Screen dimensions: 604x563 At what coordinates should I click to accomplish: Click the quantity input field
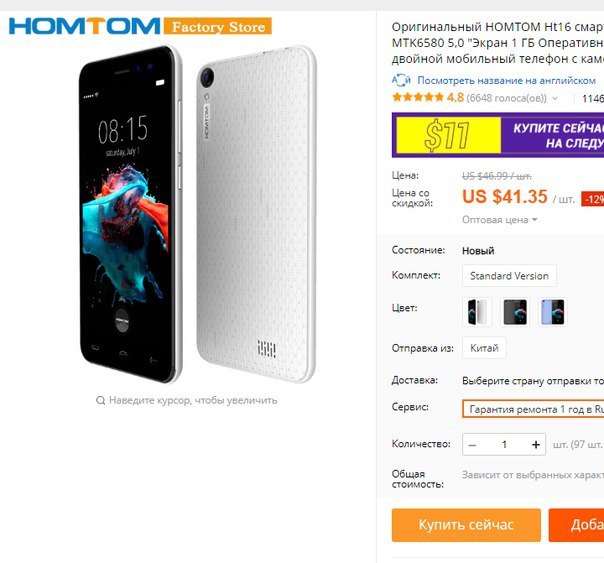click(504, 445)
